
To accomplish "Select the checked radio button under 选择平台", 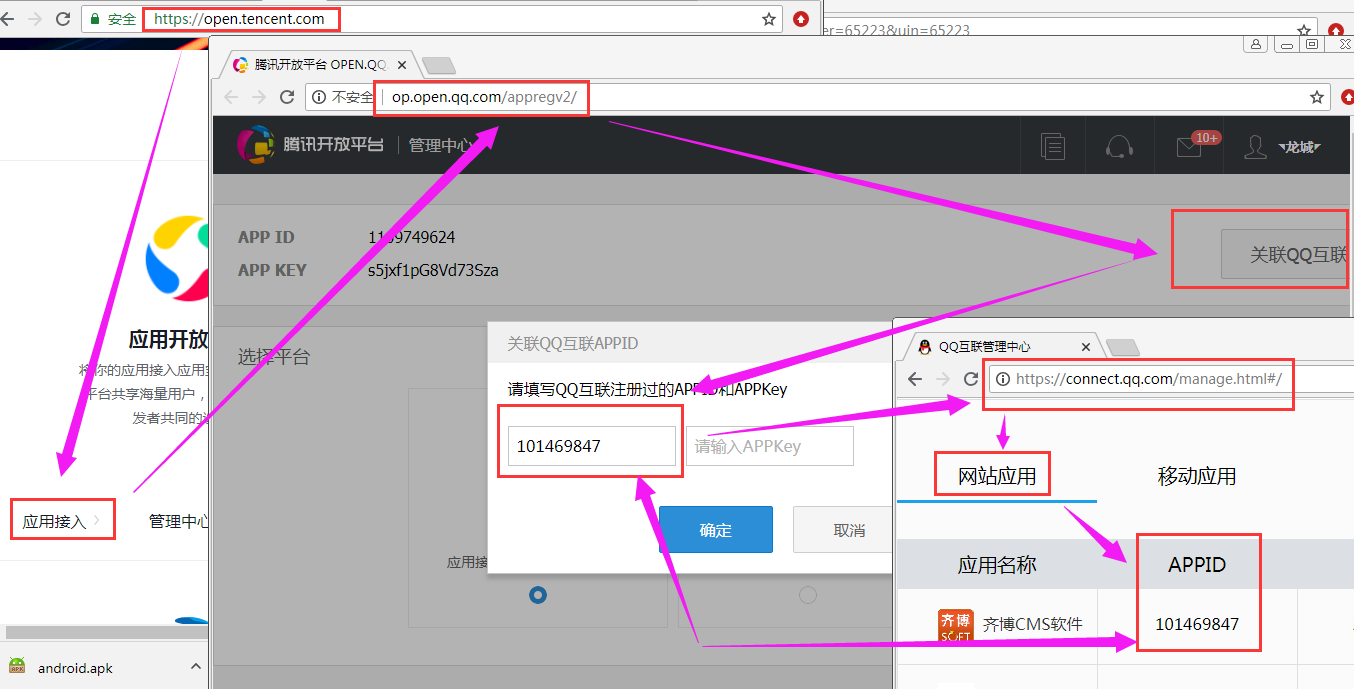I will [538, 595].
